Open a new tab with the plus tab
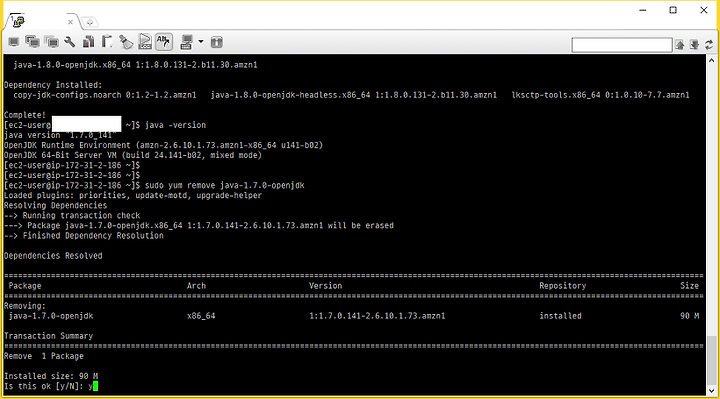The image size is (720, 399). pos(90,22)
